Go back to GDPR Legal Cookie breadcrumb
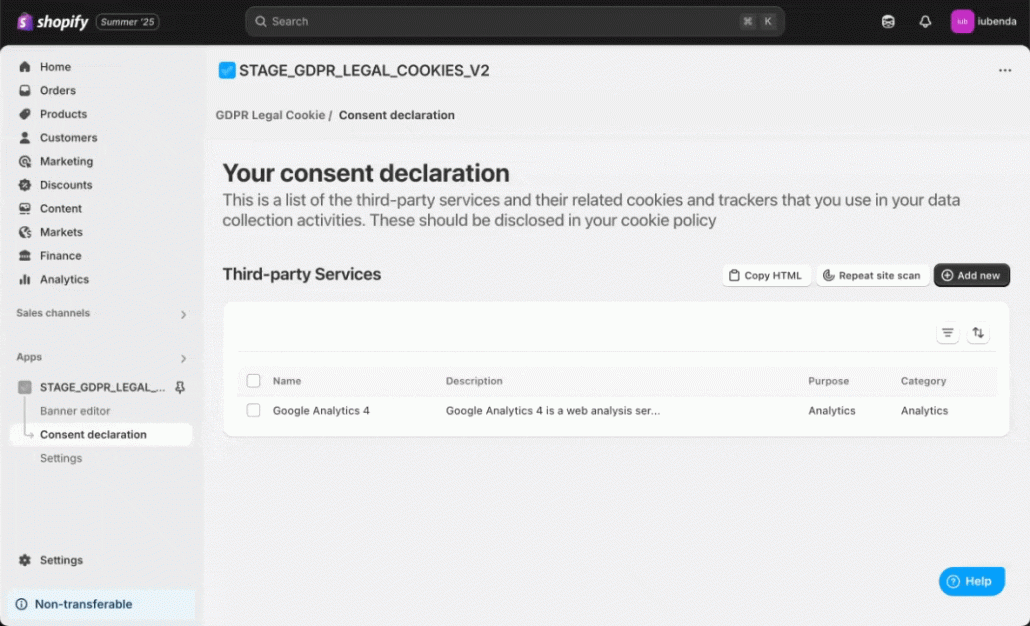1030x626 pixels. tap(270, 115)
